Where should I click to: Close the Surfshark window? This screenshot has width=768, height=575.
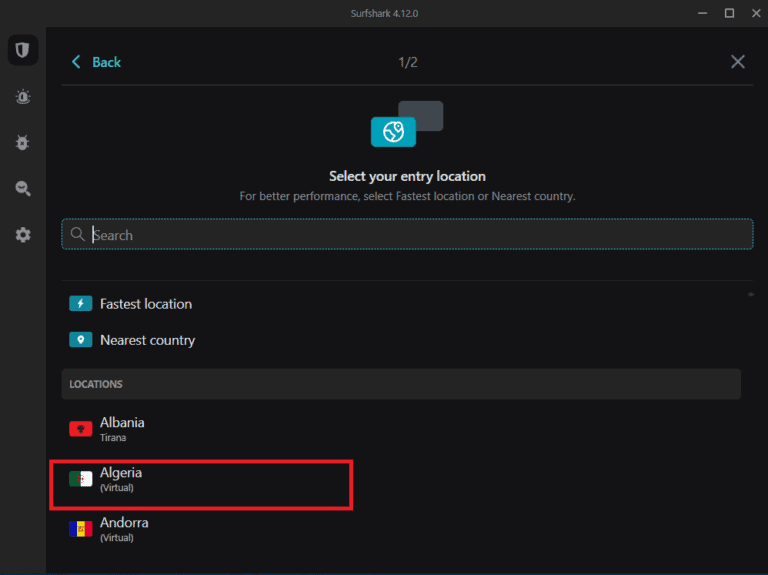point(756,13)
